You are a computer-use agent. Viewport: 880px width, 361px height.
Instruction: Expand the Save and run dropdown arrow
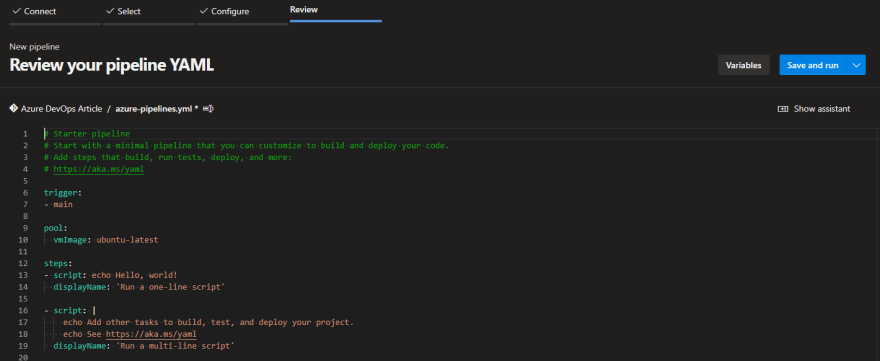pyautogui.click(x=856, y=65)
